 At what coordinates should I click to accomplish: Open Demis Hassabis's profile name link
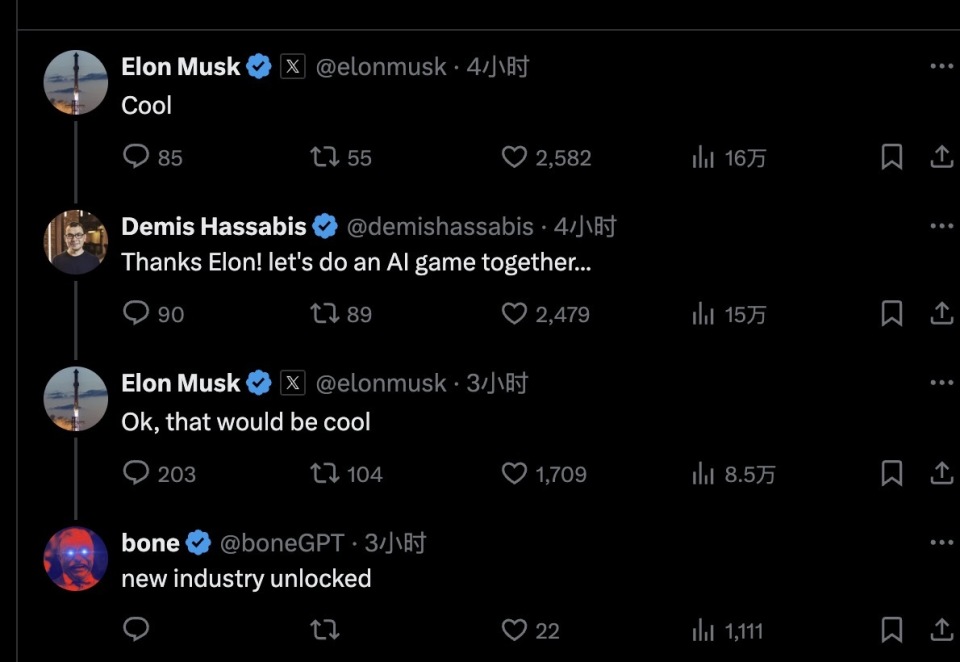coord(213,227)
